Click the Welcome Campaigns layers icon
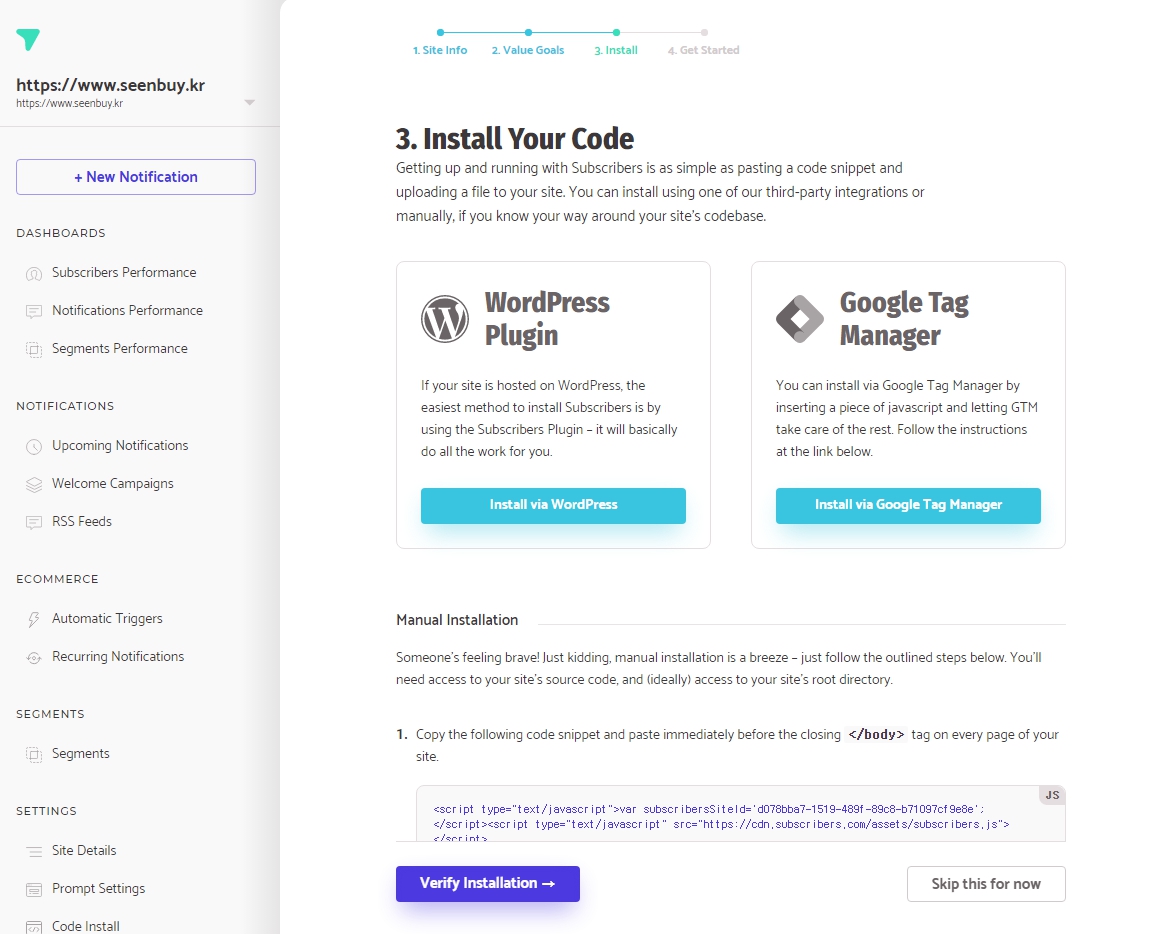Screen dimensions: 1157x934 click(34, 484)
